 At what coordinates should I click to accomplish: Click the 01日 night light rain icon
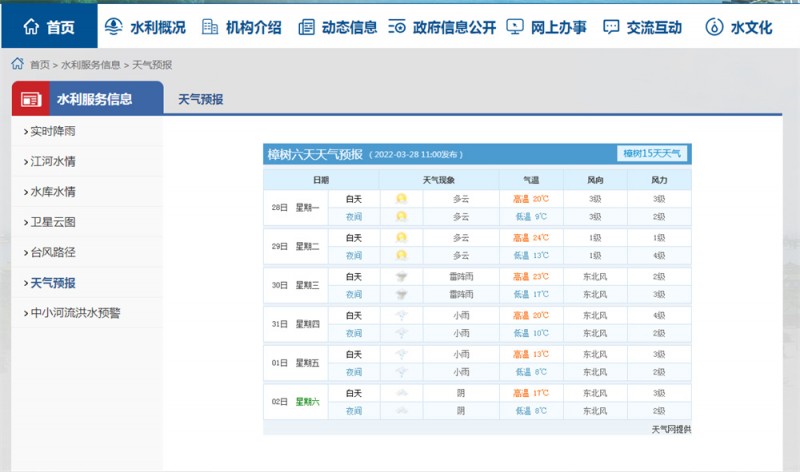click(402, 372)
